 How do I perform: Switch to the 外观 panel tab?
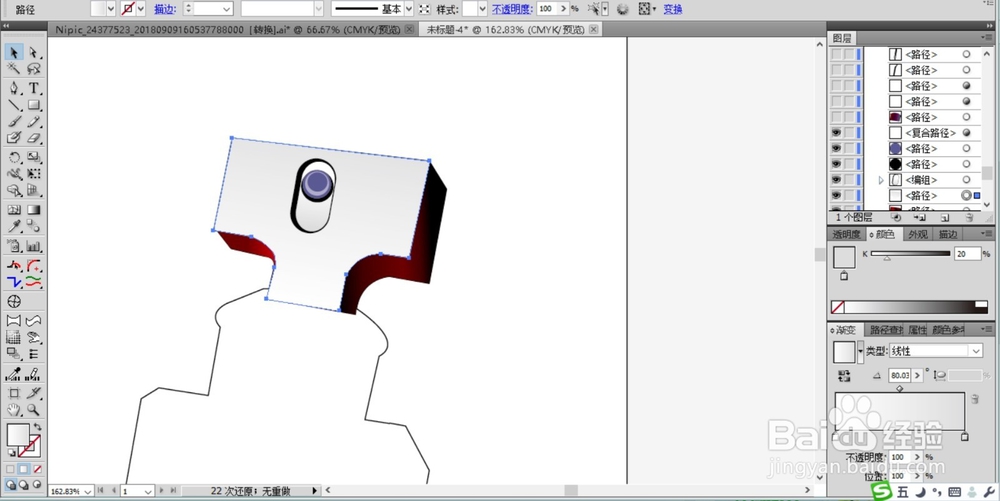pos(918,235)
